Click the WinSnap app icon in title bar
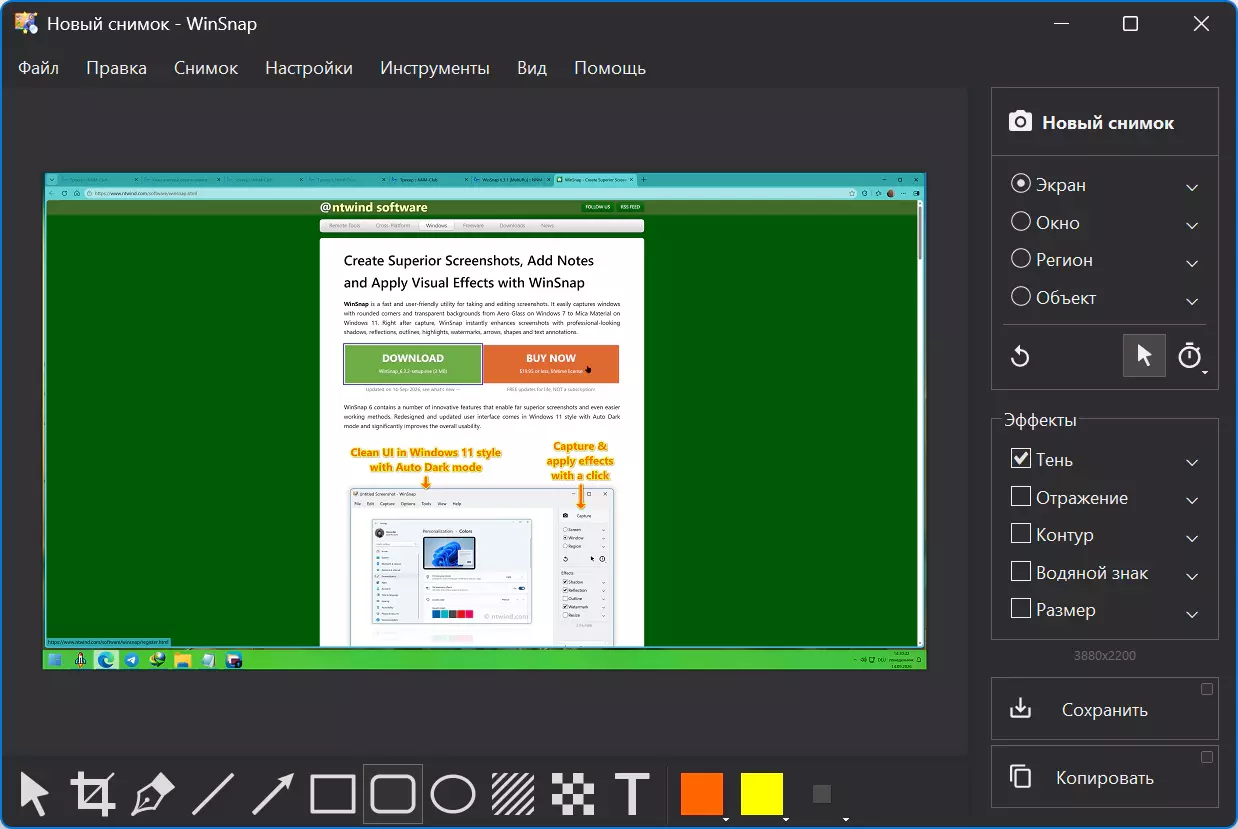The height and width of the screenshot is (829, 1238). pos(26,23)
